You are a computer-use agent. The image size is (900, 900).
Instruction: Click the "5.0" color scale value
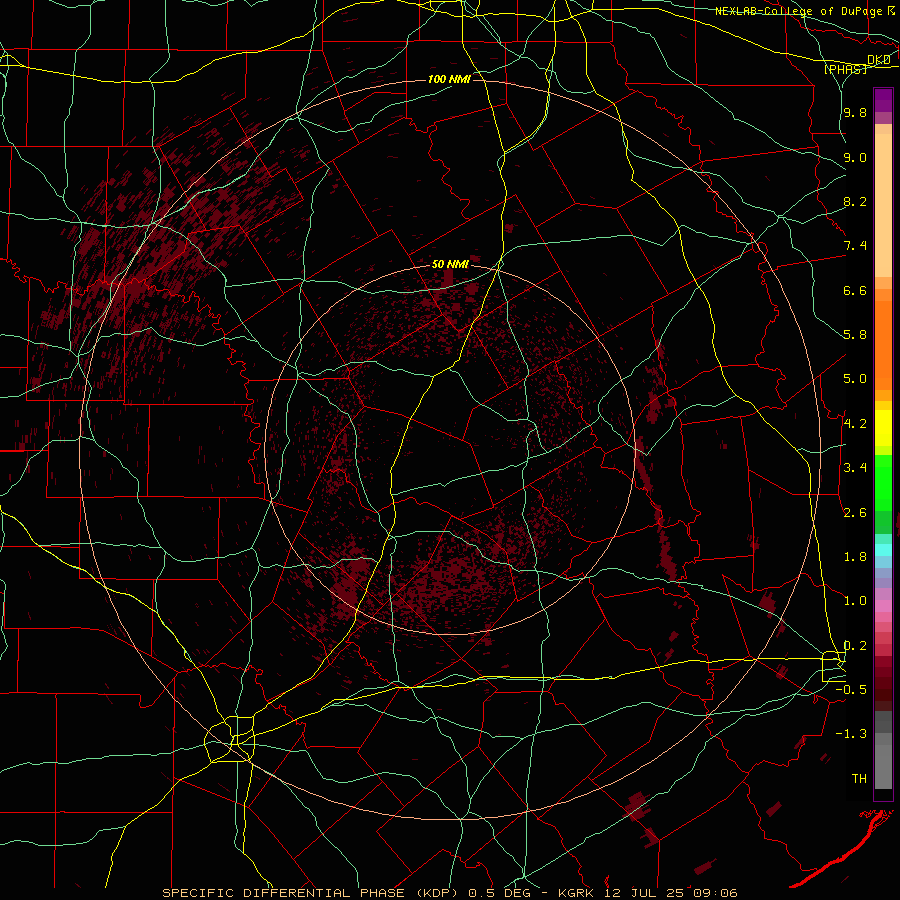[855, 379]
